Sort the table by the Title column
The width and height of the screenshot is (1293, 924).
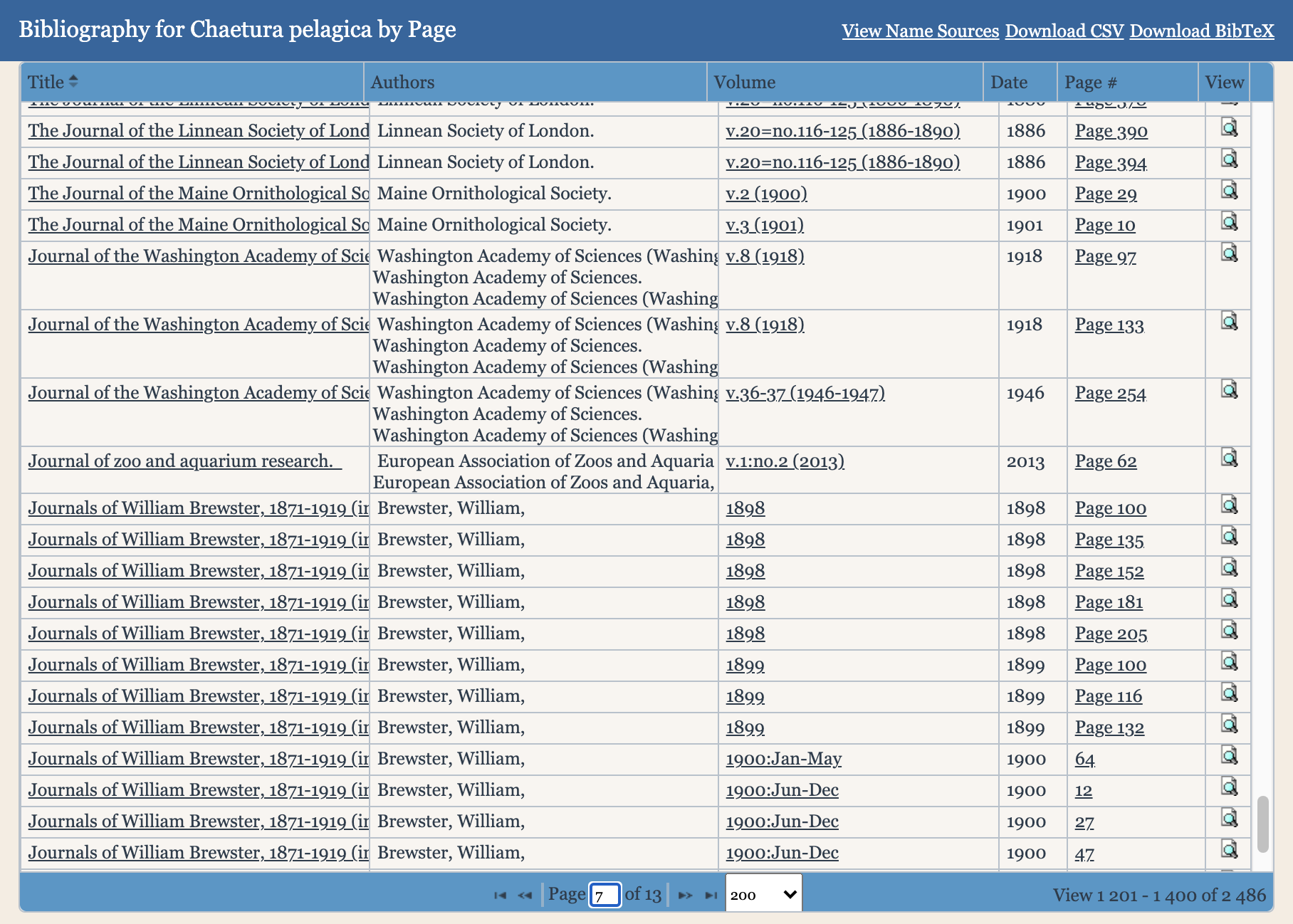pos(51,82)
